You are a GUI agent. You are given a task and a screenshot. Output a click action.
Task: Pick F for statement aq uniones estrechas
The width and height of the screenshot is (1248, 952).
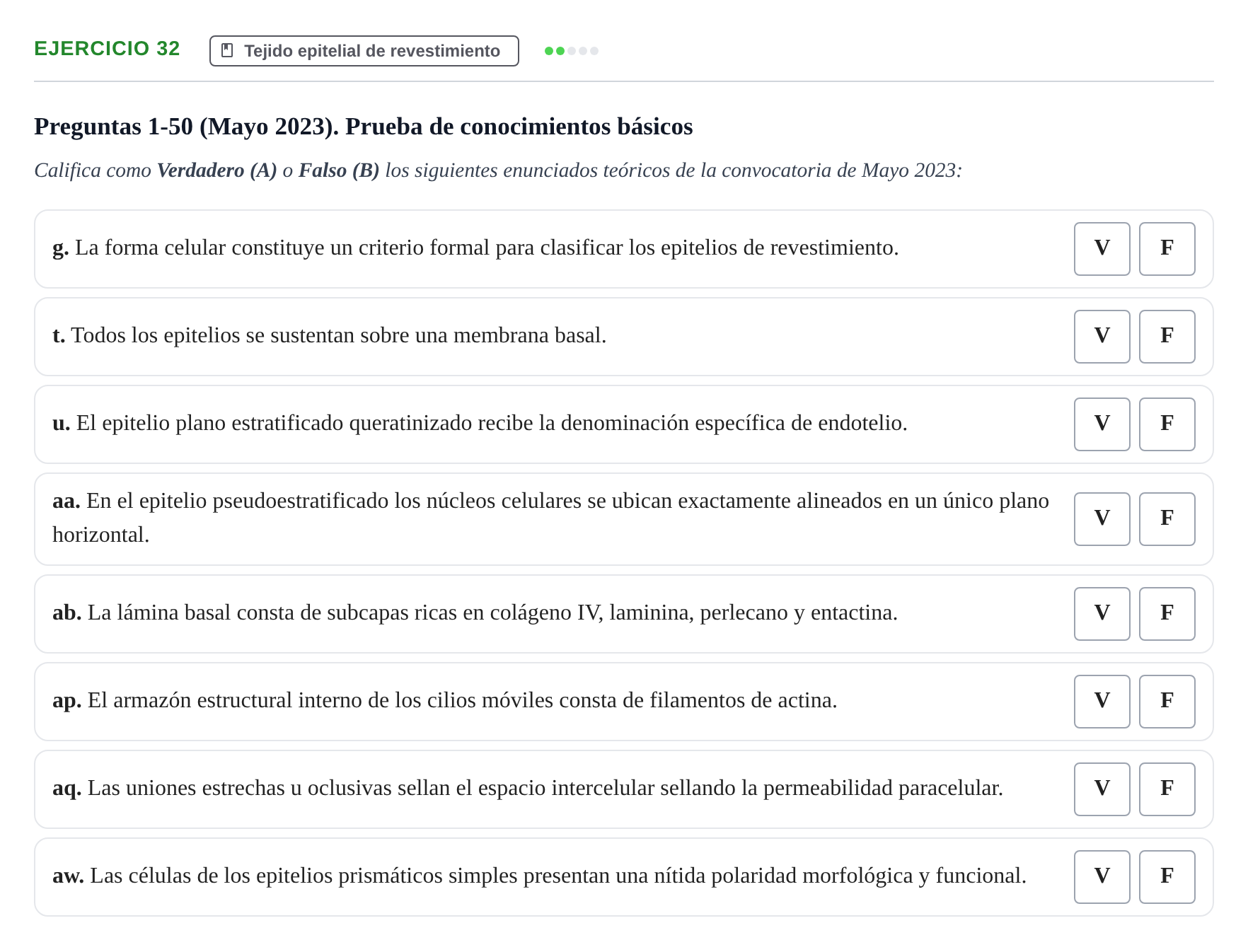coord(1167,789)
